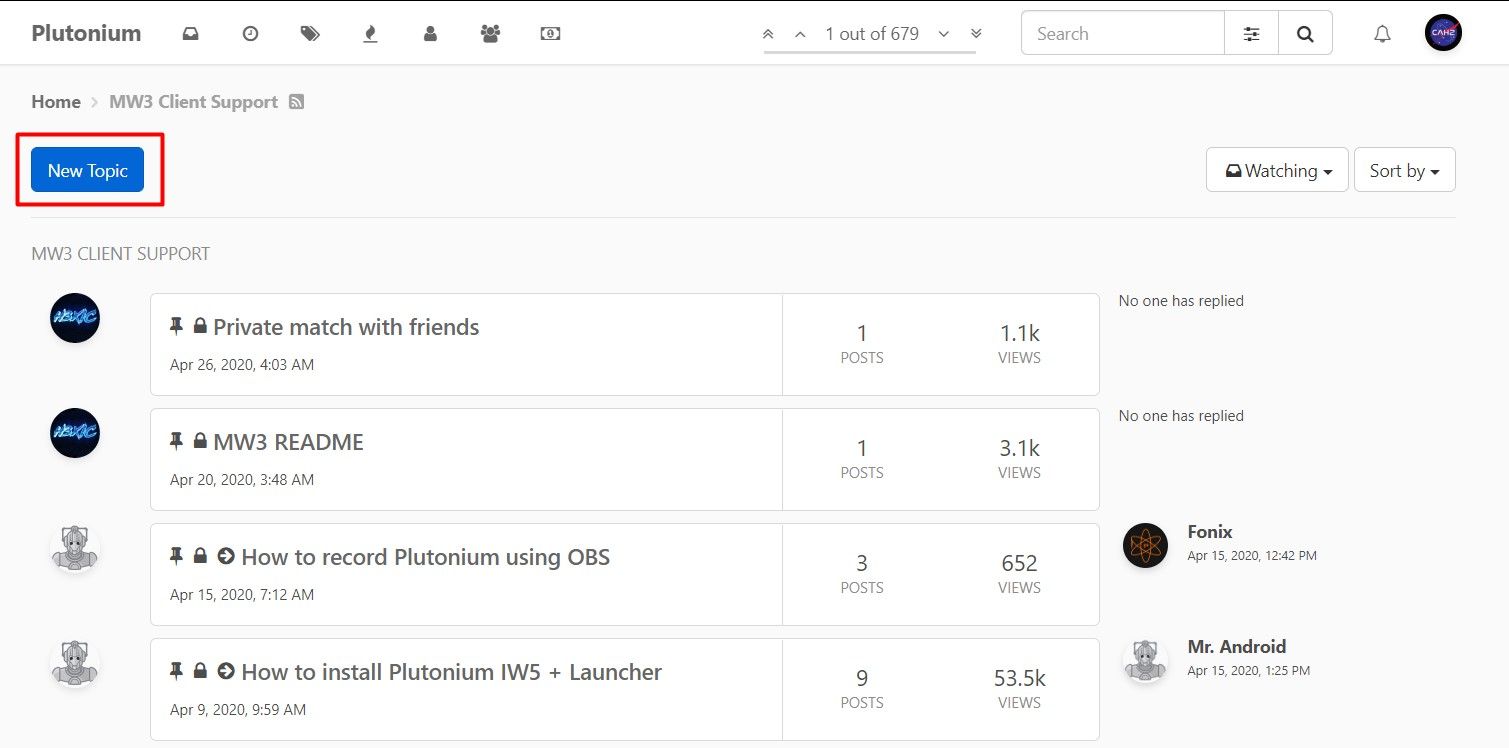Click Fonix's atom avatar

click(x=1145, y=545)
